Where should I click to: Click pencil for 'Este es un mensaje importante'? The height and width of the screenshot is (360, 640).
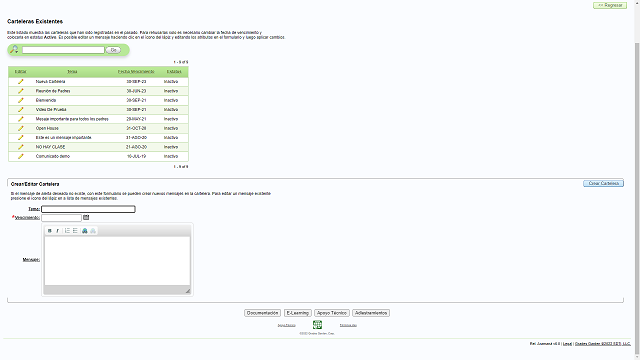point(20,138)
